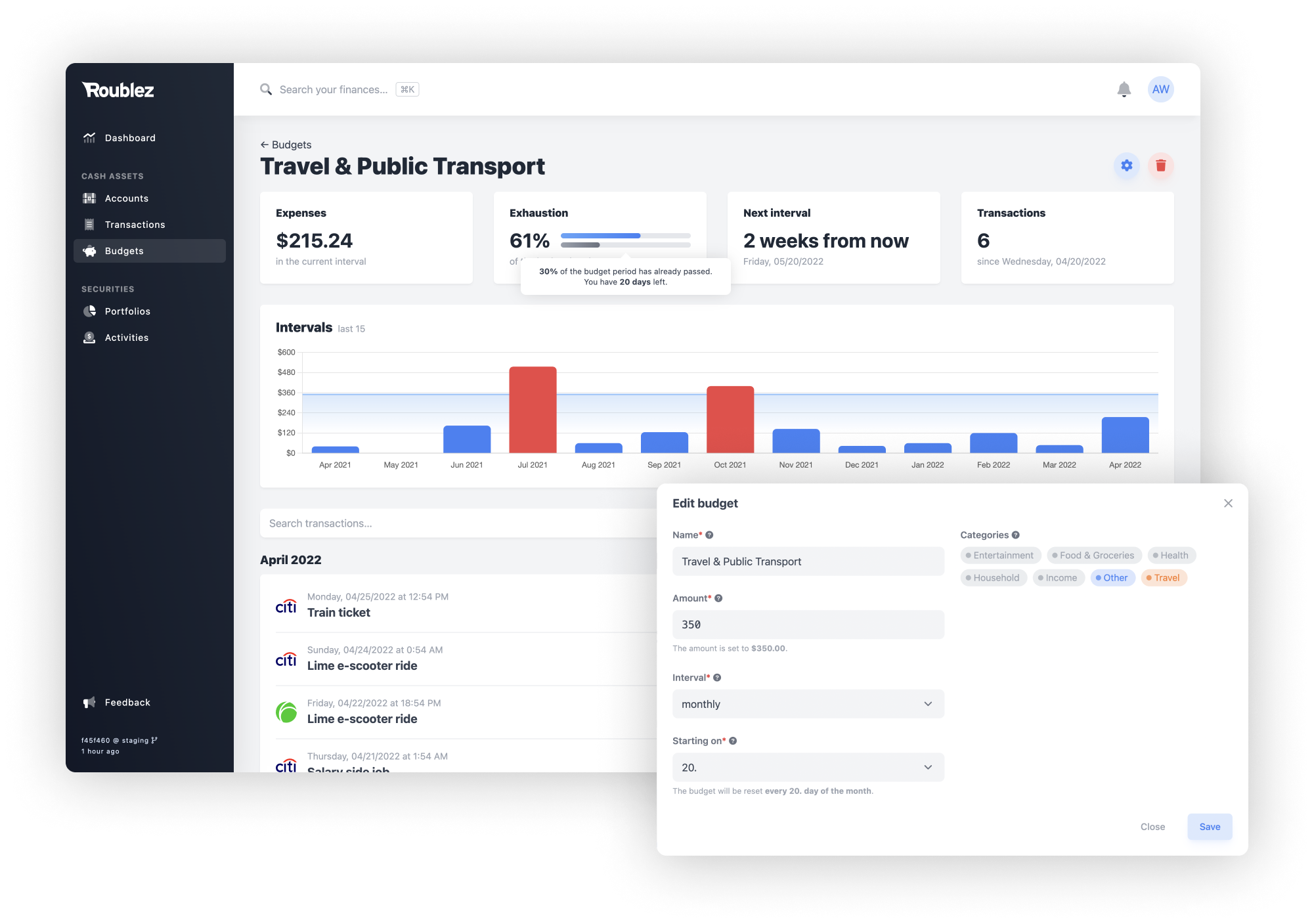Open notifications bell
Screen dimensions: 1314x924
(1124, 89)
